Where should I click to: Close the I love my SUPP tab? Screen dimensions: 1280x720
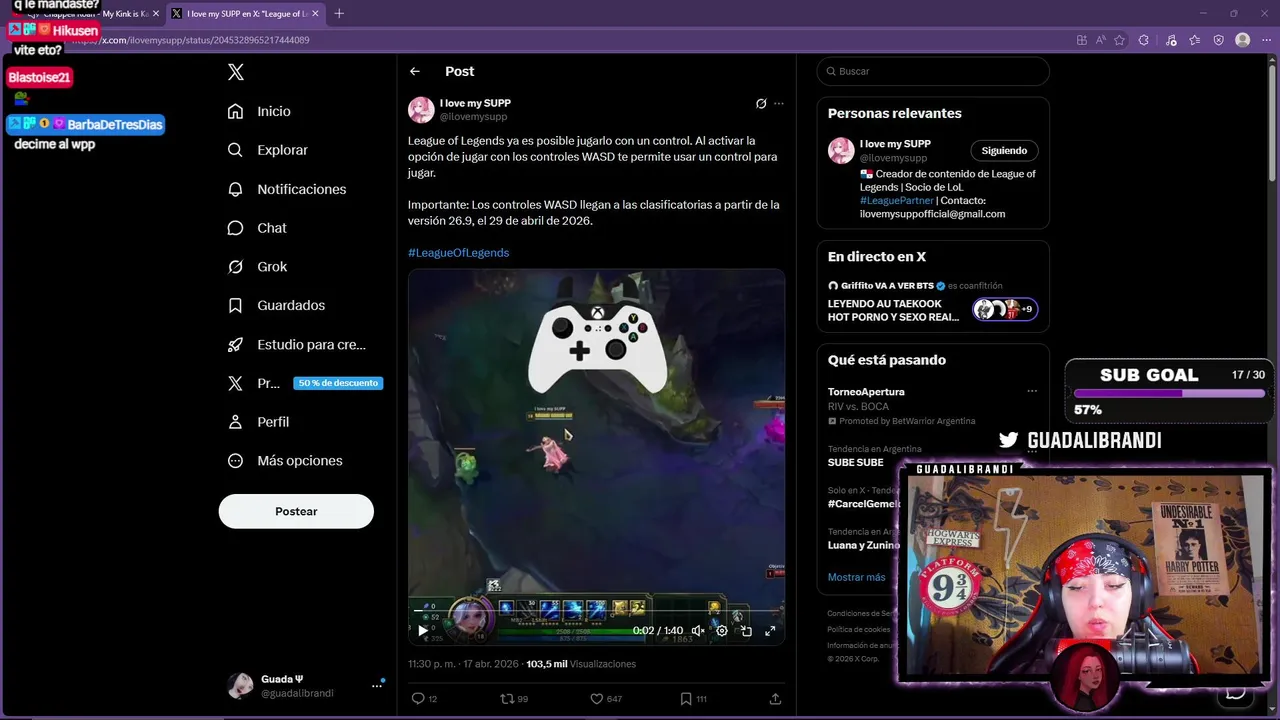pos(316,14)
